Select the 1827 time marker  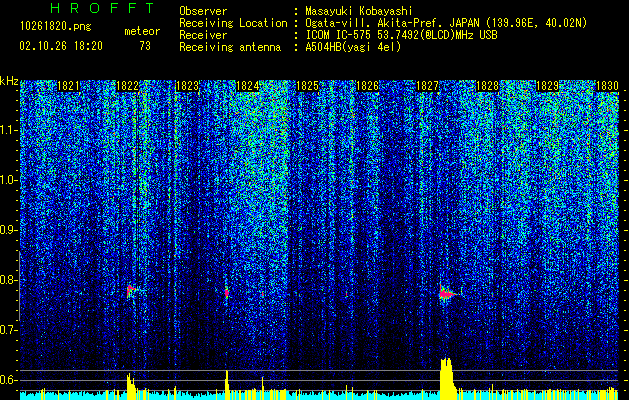tap(427, 86)
